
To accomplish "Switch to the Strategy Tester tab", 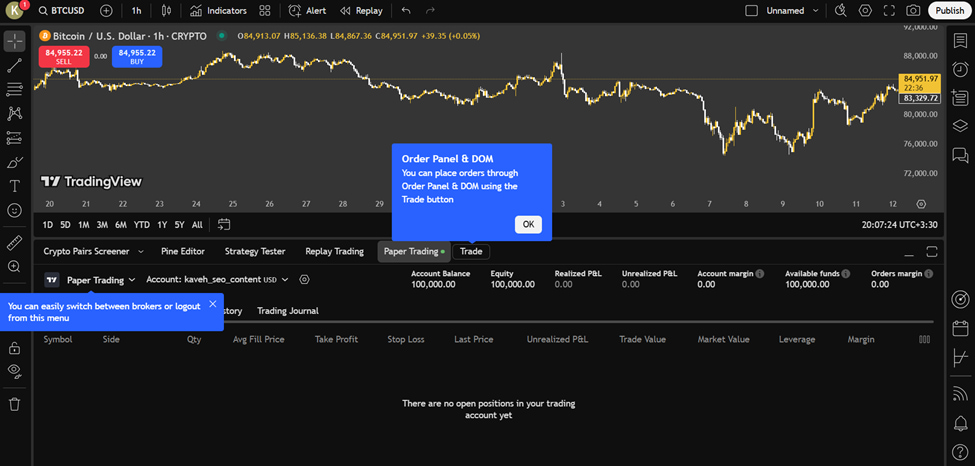I will tap(255, 251).
